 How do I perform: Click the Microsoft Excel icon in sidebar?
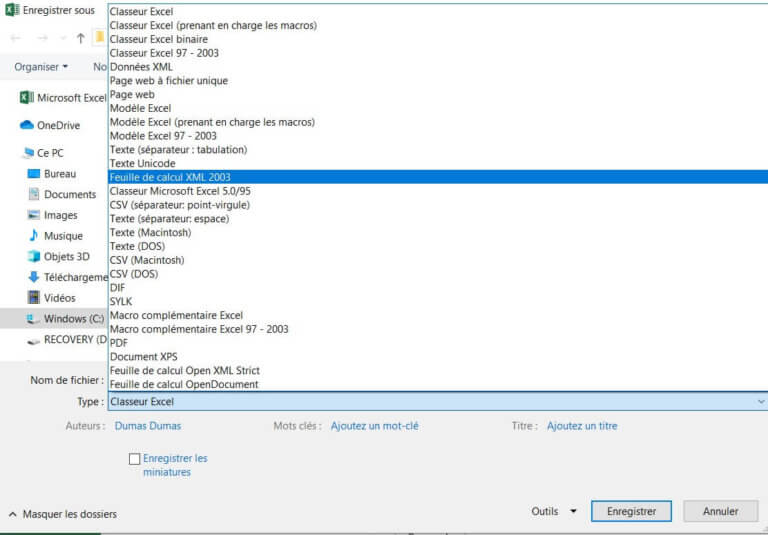[27, 98]
